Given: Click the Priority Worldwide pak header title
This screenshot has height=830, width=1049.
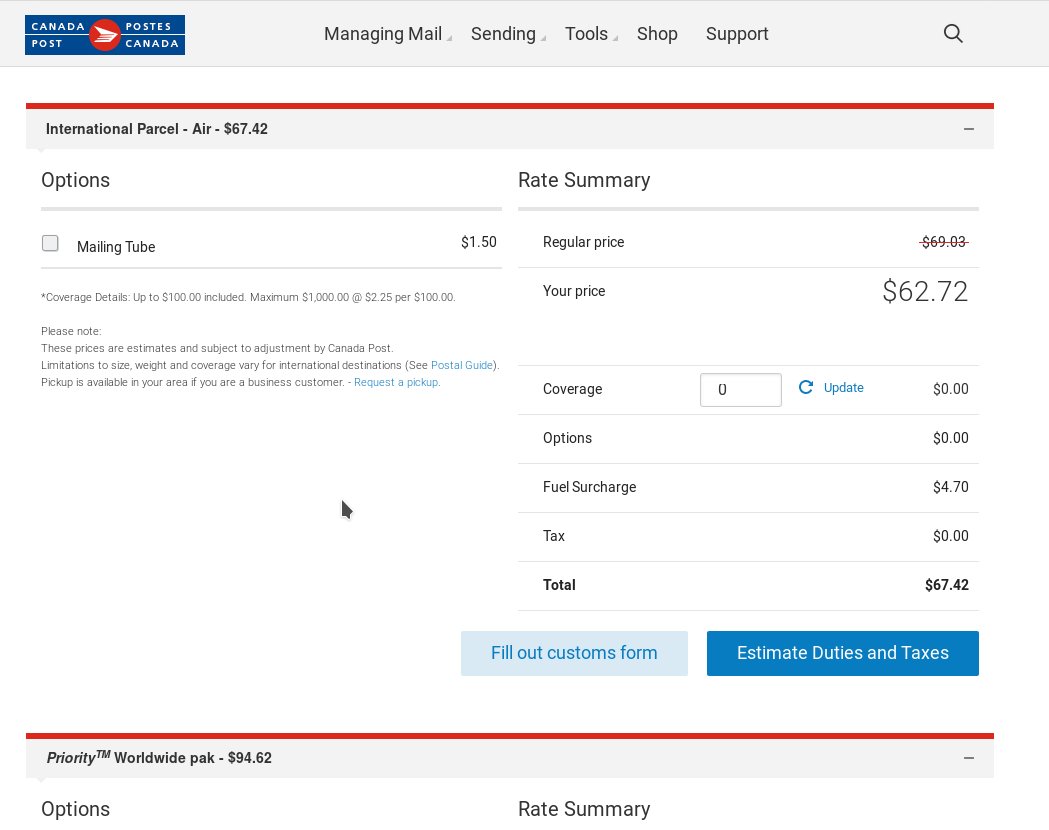Looking at the screenshot, I should pos(159,758).
